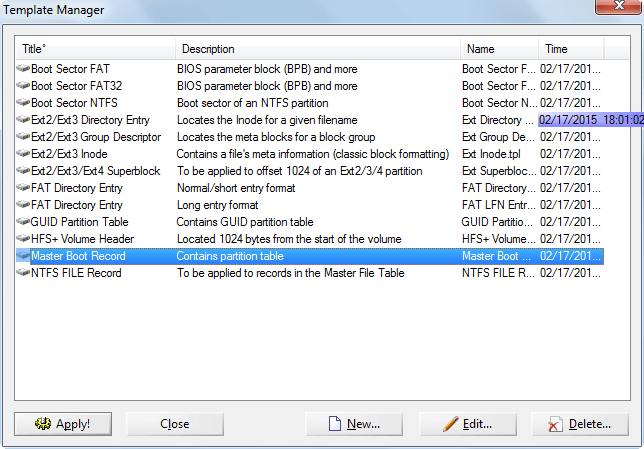Viewport: 644px width, 449px height.
Task: Sort list by the Description column header
Action: point(318,48)
